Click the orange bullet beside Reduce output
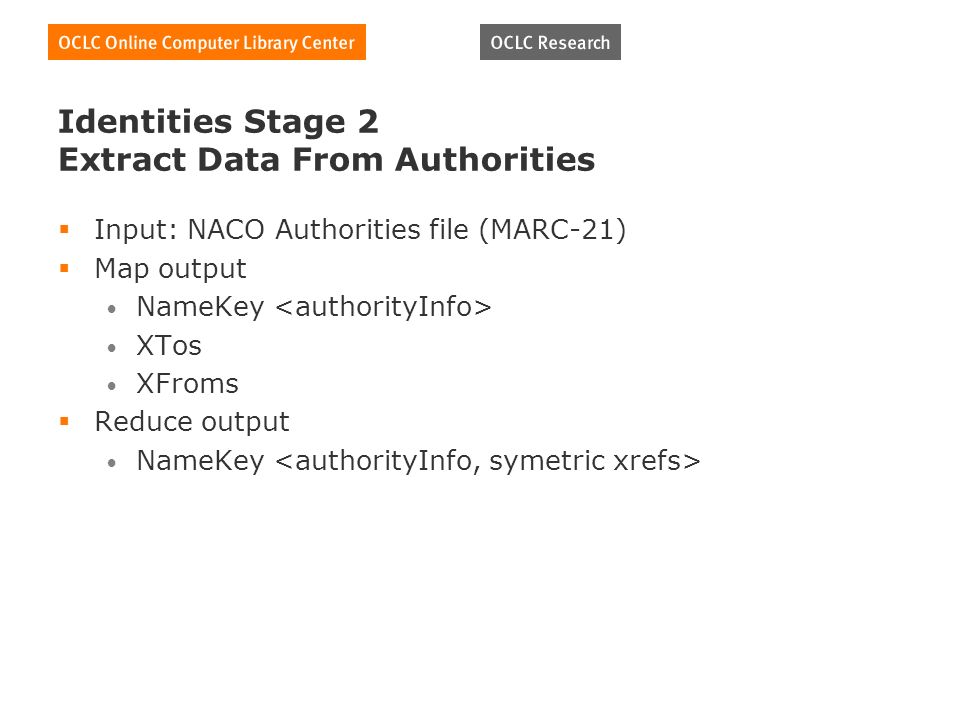960x720 pixels. (65, 421)
